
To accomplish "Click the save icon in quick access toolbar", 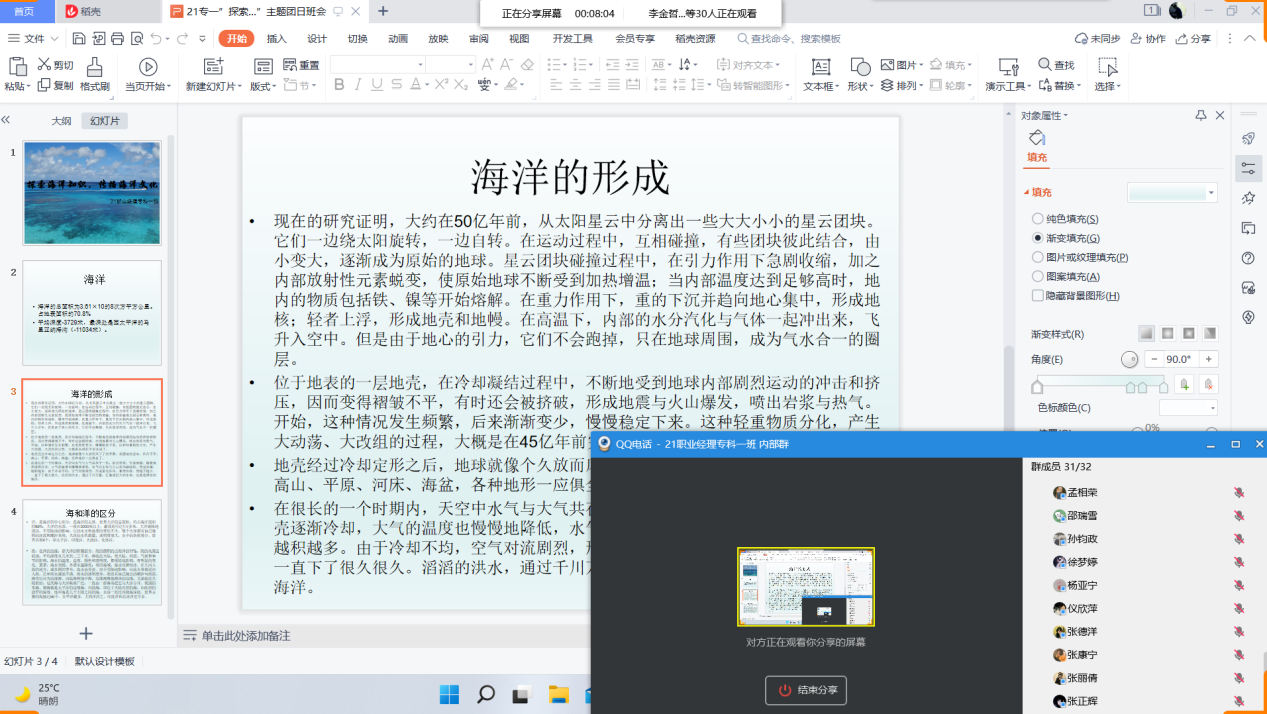I will (79, 39).
